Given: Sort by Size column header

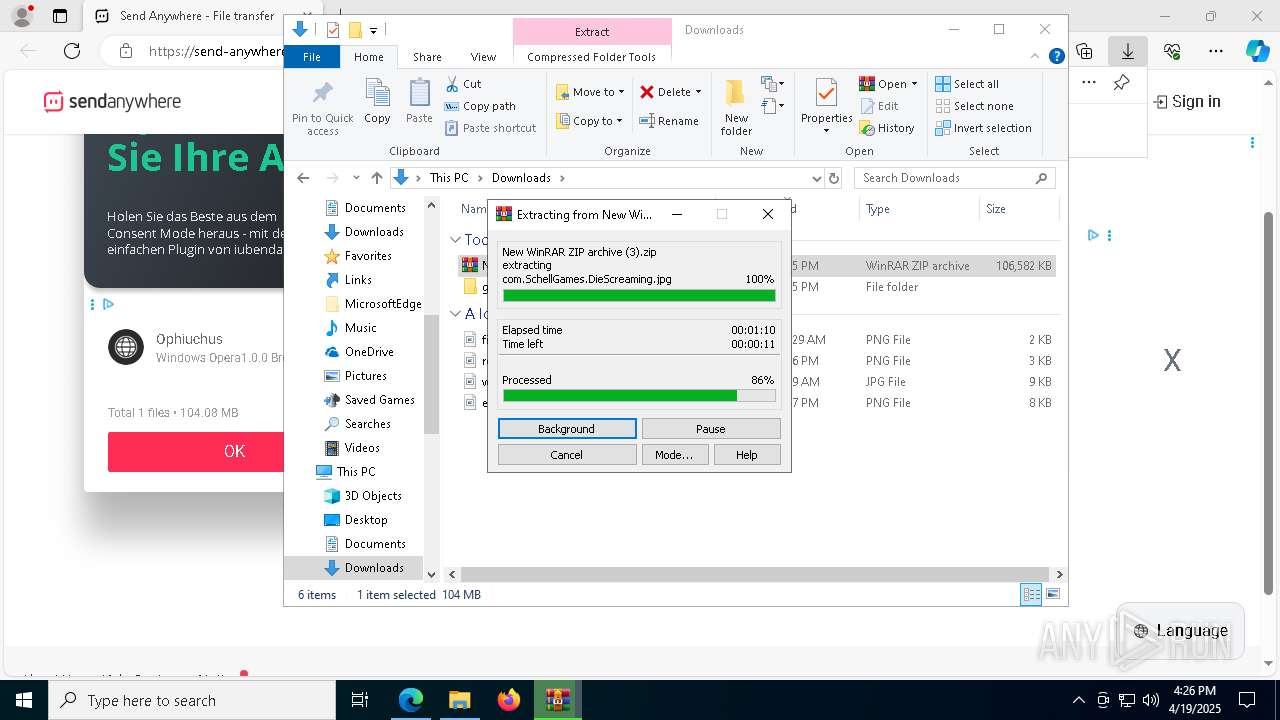Looking at the screenshot, I should (1017, 209).
